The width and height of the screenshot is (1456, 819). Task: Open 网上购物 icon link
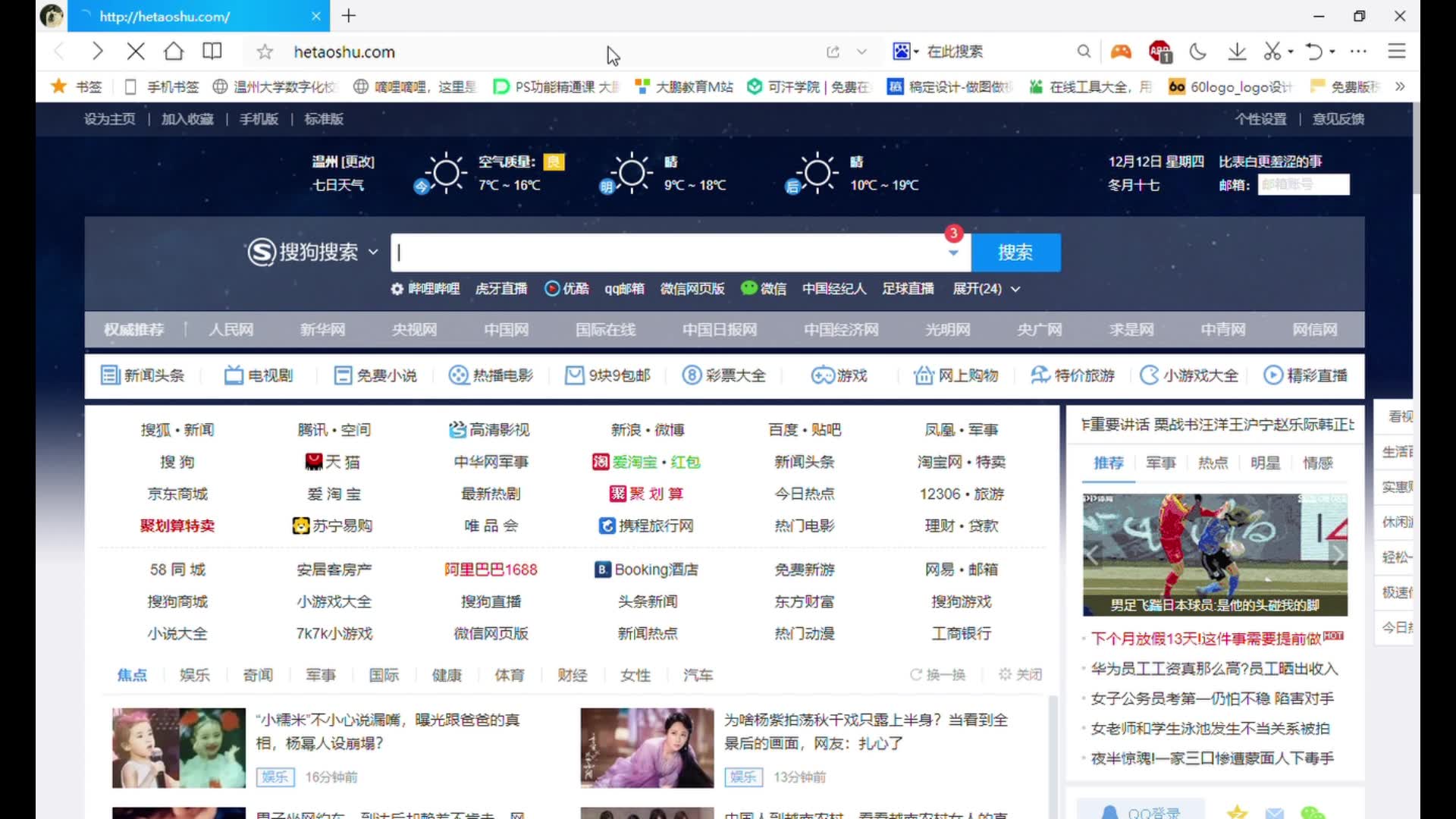955,375
